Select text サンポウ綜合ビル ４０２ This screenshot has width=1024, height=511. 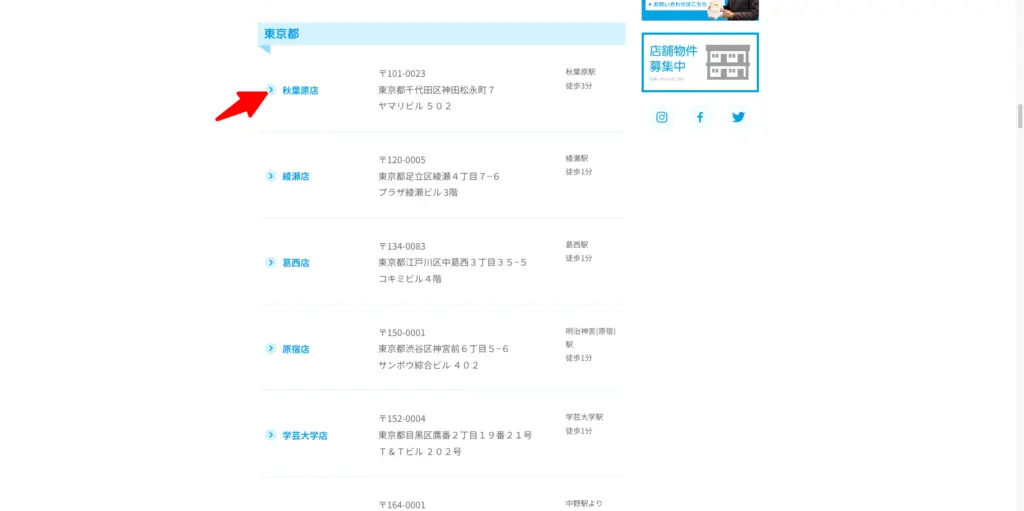click(428, 365)
